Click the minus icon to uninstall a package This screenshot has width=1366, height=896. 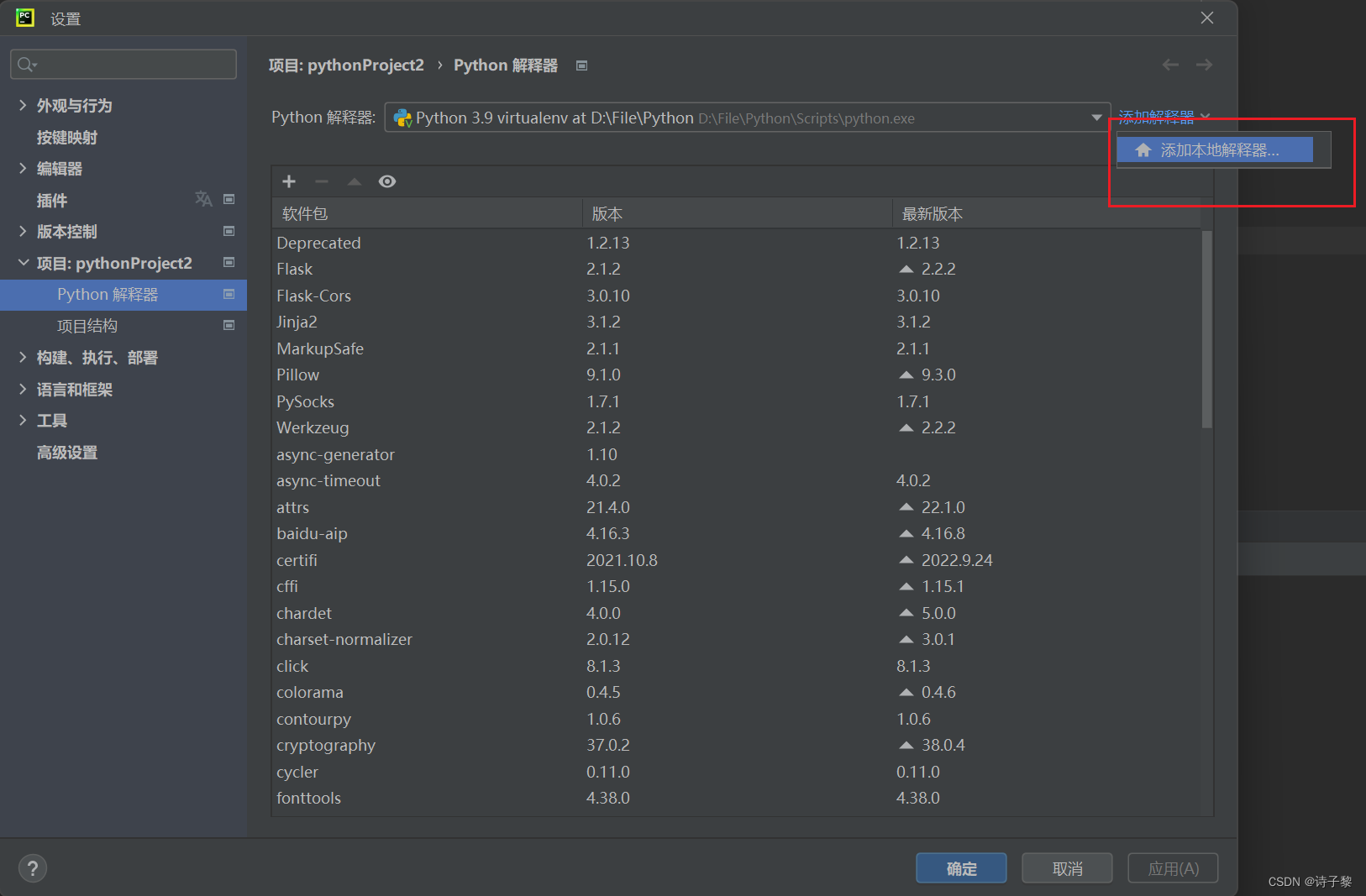pos(321,181)
